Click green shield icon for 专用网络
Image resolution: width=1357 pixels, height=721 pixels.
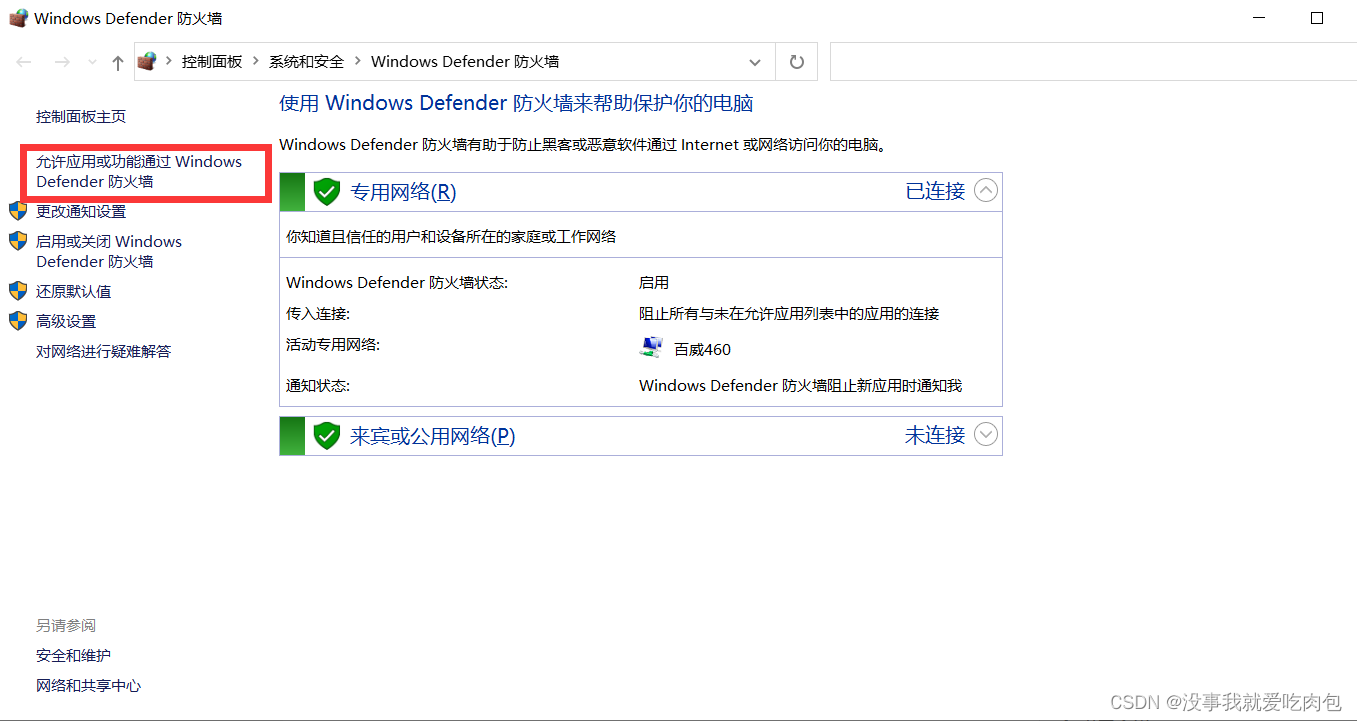click(x=327, y=192)
